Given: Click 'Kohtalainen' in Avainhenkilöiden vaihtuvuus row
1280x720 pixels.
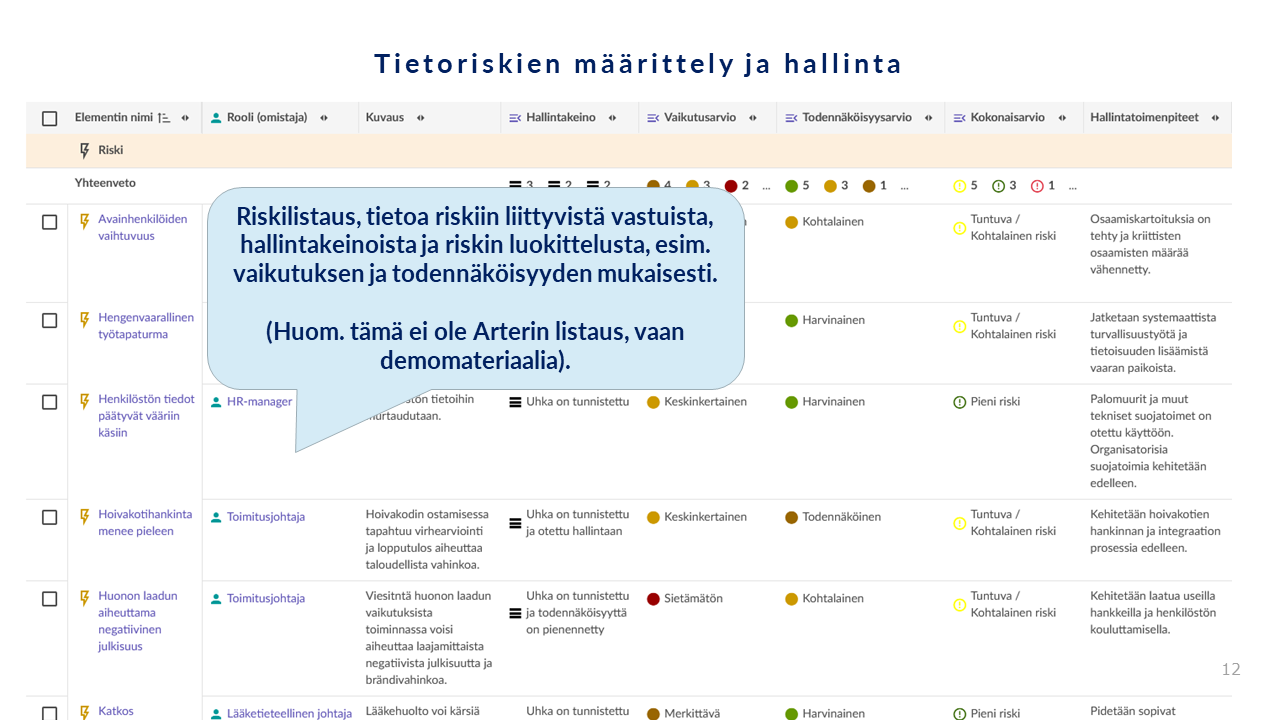Looking at the screenshot, I should (x=833, y=222).
